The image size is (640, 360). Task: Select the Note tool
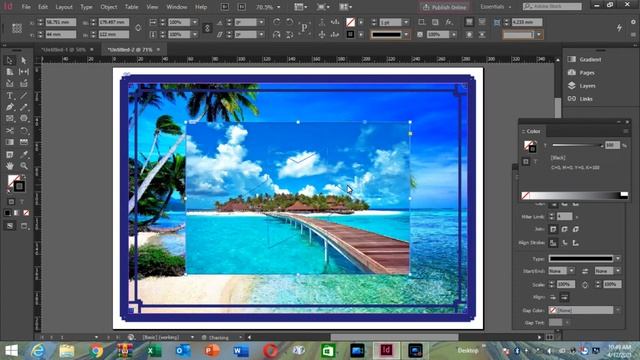point(10,154)
